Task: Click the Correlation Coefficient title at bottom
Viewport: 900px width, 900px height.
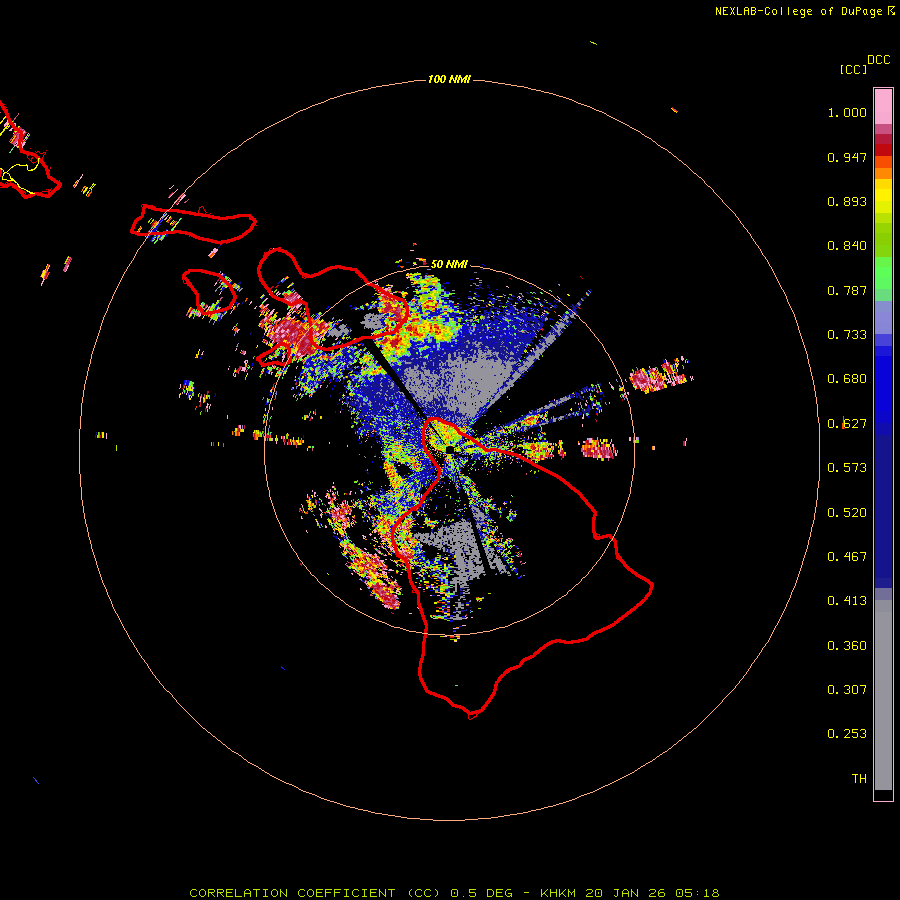Action: pyautogui.click(x=454, y=893)
